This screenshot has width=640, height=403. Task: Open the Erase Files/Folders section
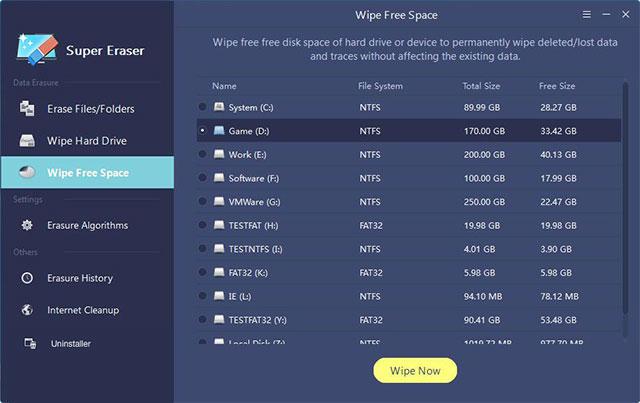(x=90, y=108)
